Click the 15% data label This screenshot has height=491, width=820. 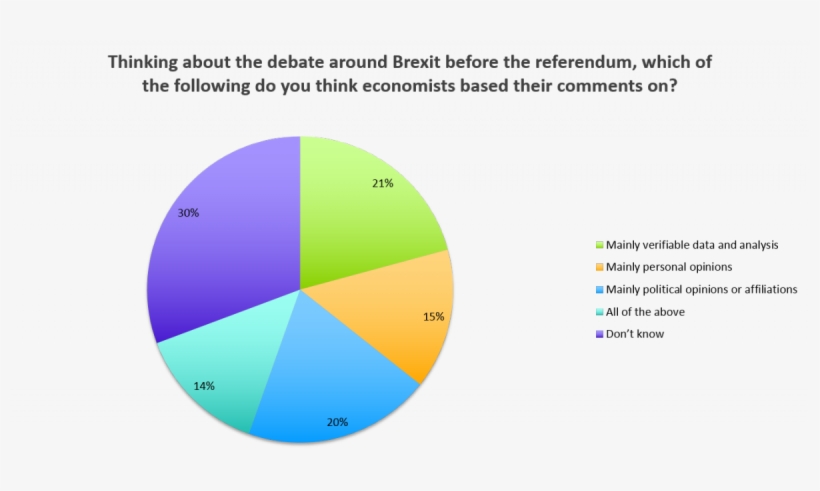433,317
